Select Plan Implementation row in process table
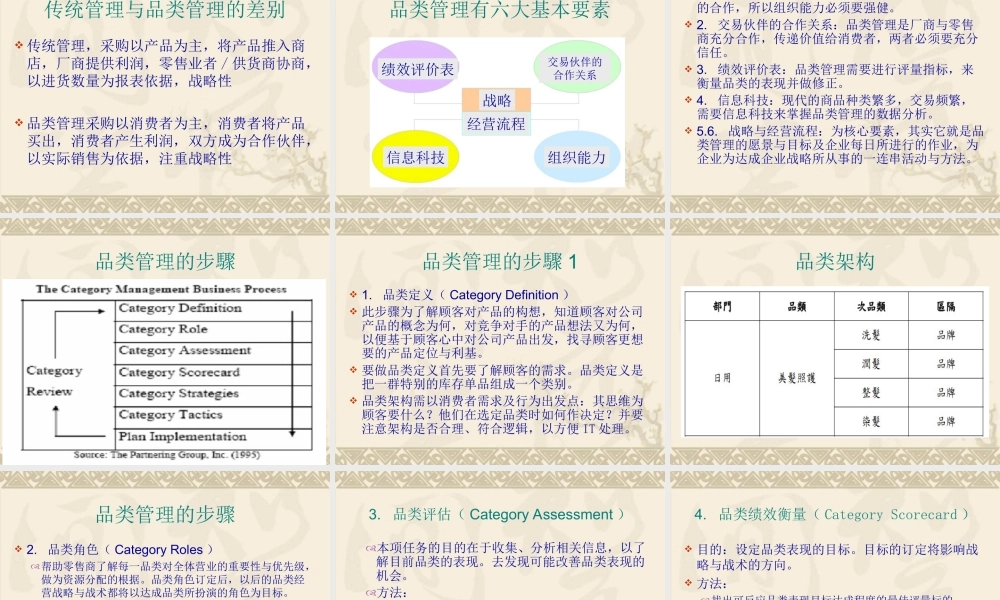 [x=214, y=437]
